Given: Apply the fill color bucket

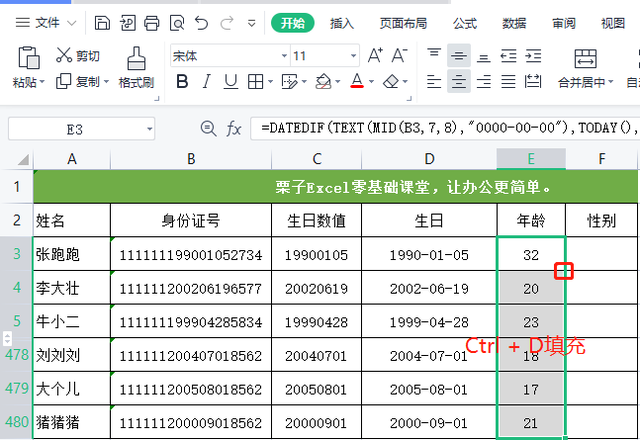Looking at the screenshot, I should (323, 82).
